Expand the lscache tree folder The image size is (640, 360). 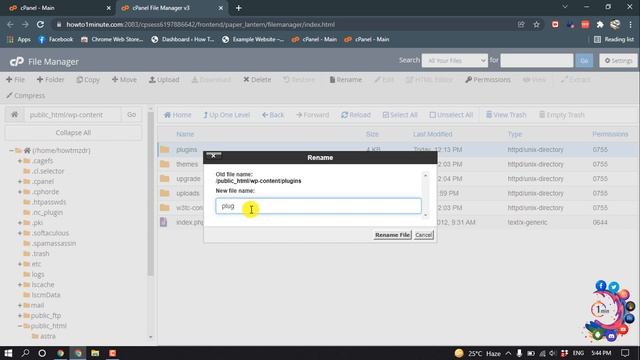click(20, 284)
